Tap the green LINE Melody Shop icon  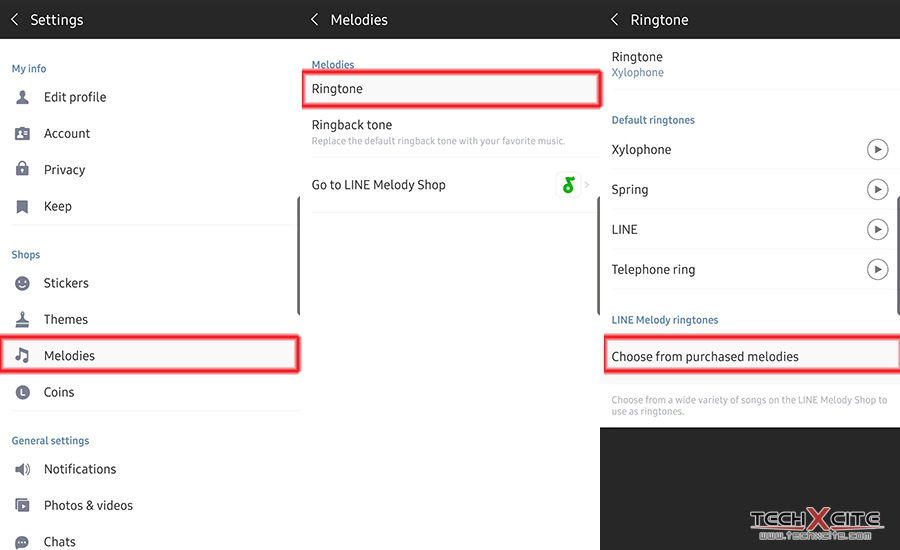(x=568, y=185)
